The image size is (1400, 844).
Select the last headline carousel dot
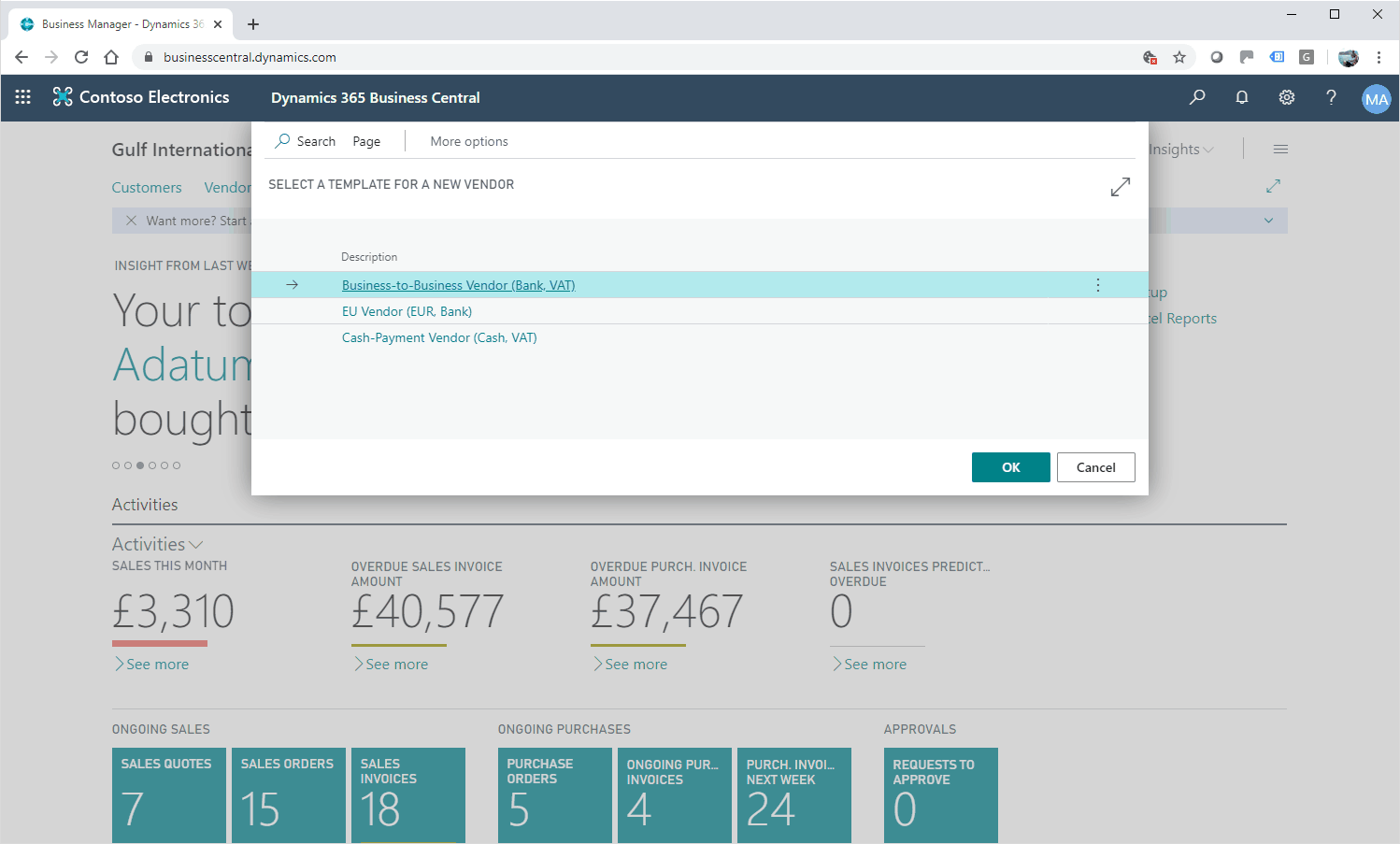coord(177,465)
